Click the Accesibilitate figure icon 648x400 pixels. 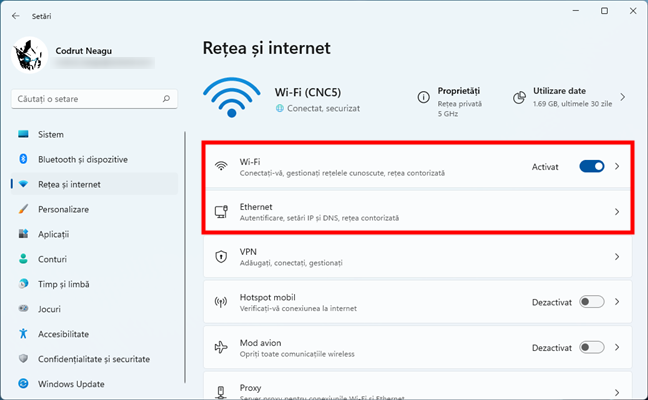tap(24, 333)
